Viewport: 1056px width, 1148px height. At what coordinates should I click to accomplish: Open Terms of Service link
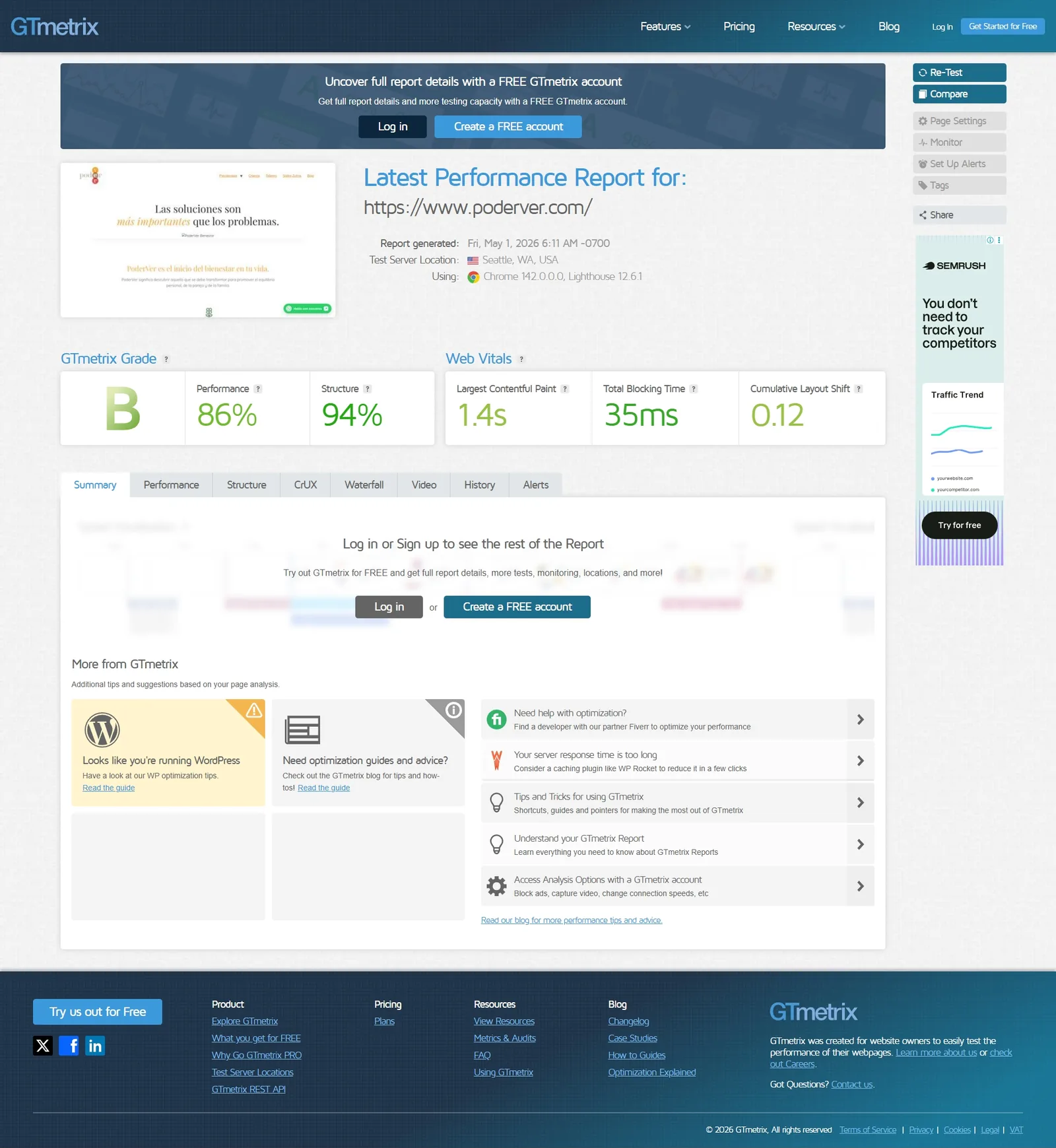coord(868,1130)
